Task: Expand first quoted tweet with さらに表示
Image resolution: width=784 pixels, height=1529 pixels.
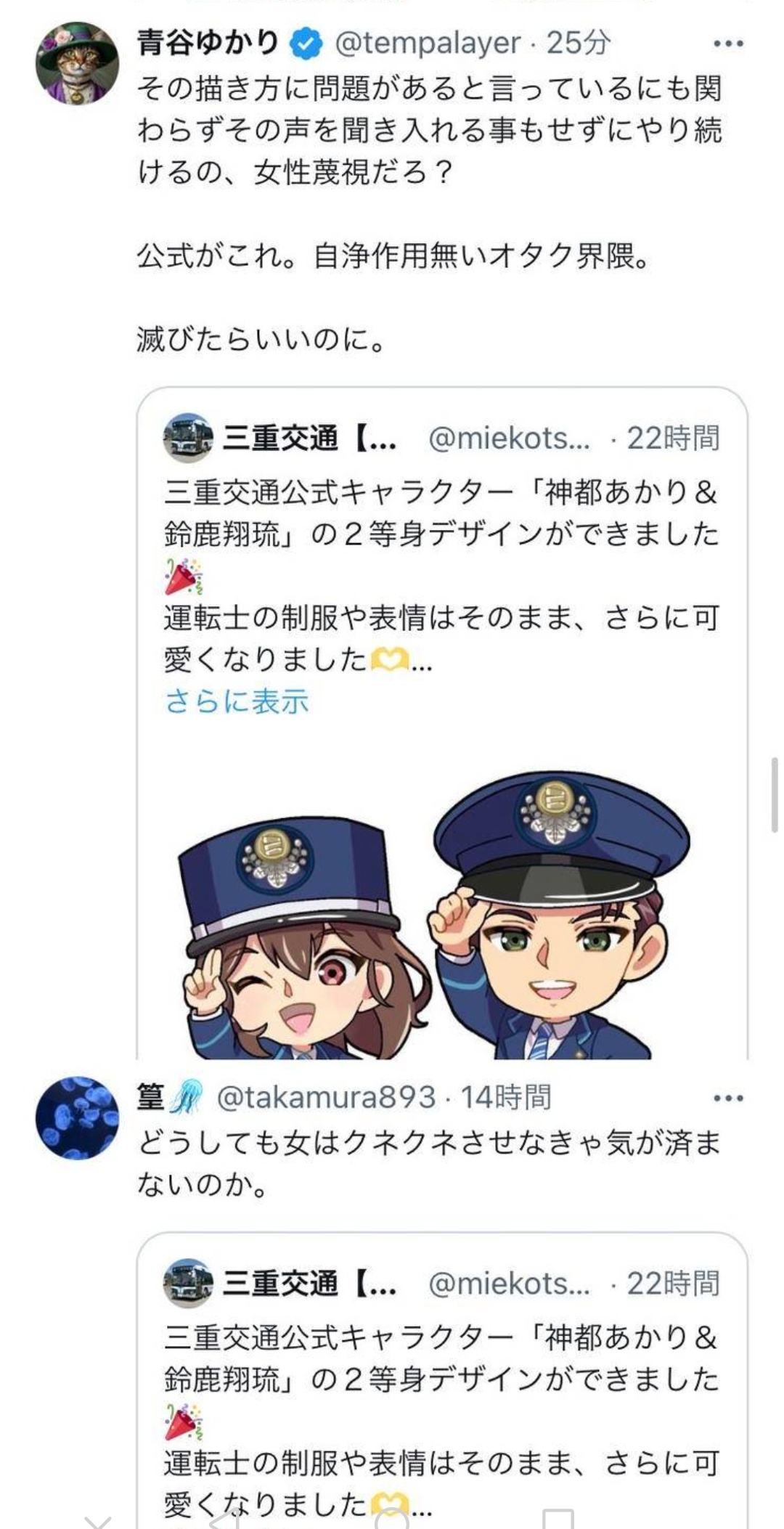Action: click(x=237, y=701)
